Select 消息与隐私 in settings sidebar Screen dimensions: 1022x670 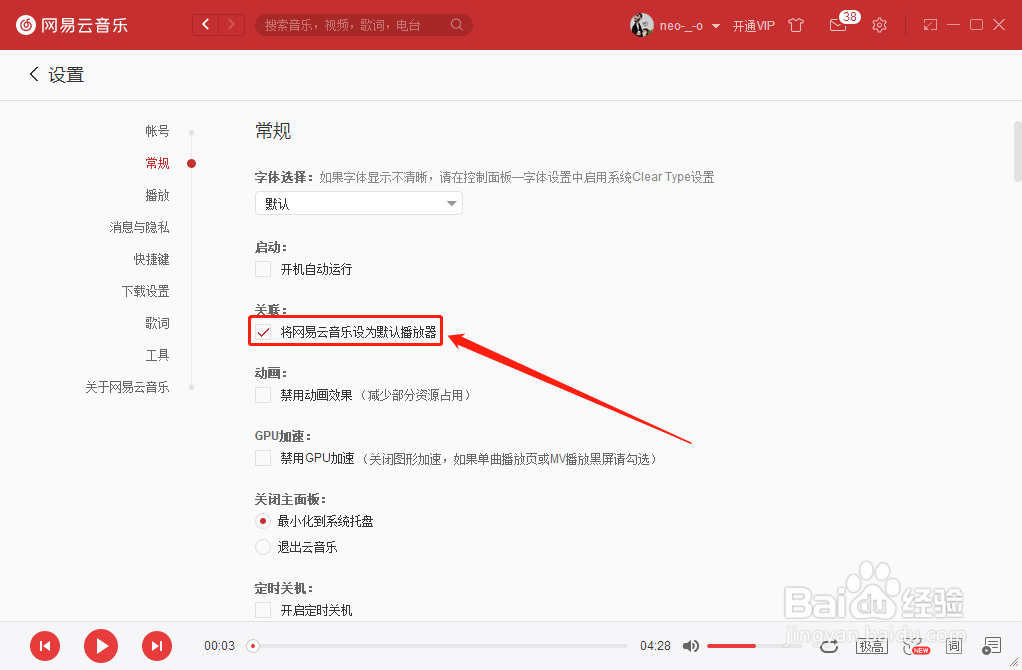tap(139, 227)
